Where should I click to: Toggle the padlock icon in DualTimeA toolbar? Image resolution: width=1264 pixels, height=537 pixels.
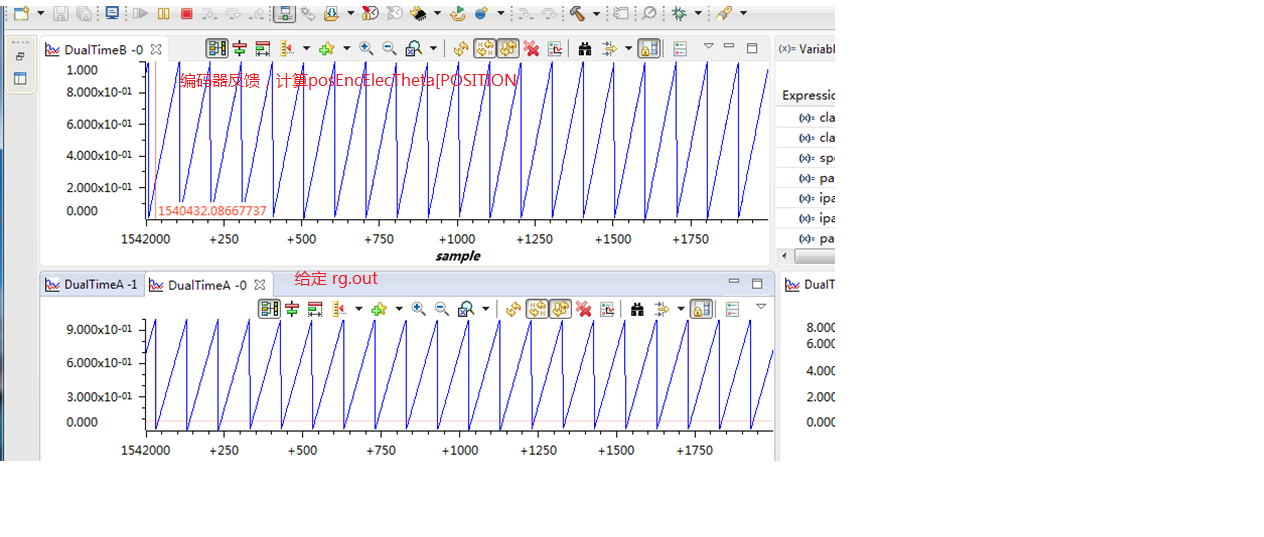click(x=701, y=309)
